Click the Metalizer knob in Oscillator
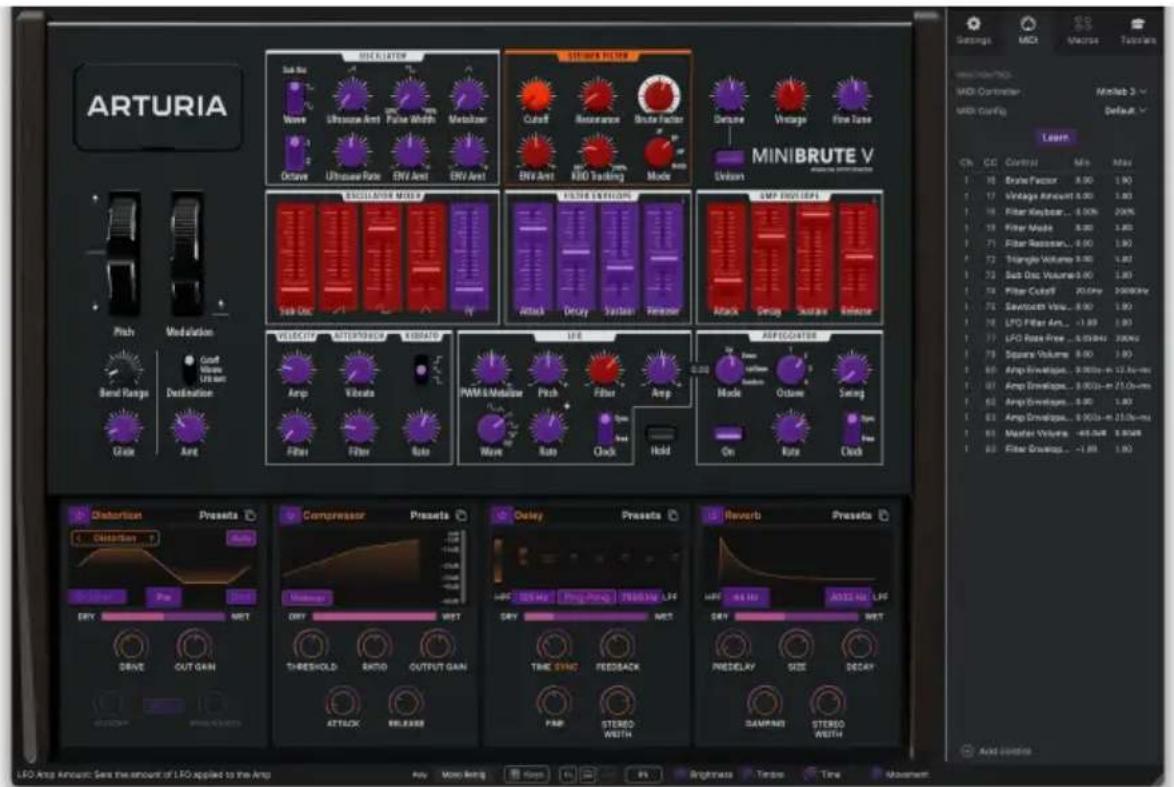The image size is (1174, 787). 468,96
